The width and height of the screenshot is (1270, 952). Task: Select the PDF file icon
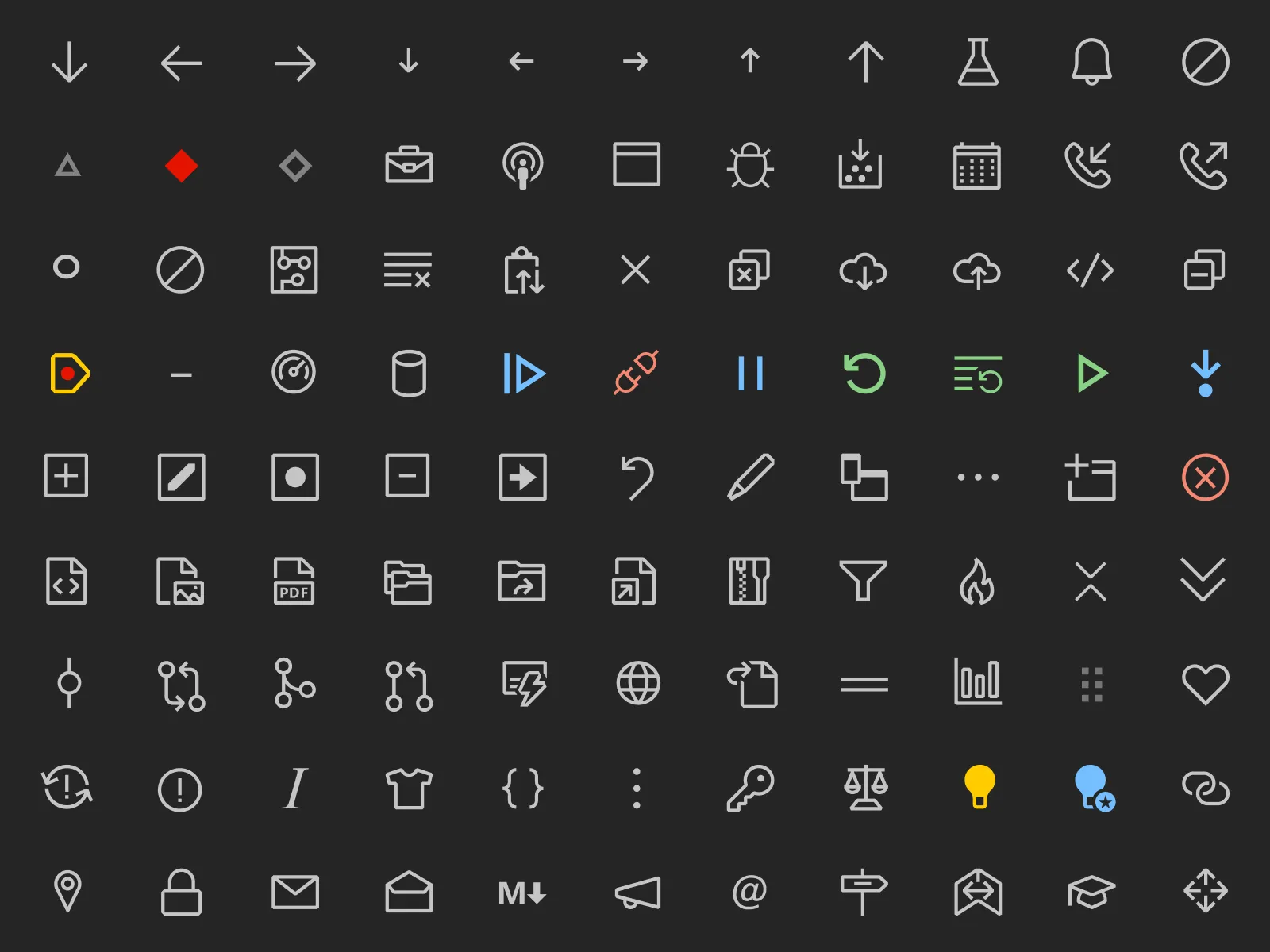click(294, 581)
